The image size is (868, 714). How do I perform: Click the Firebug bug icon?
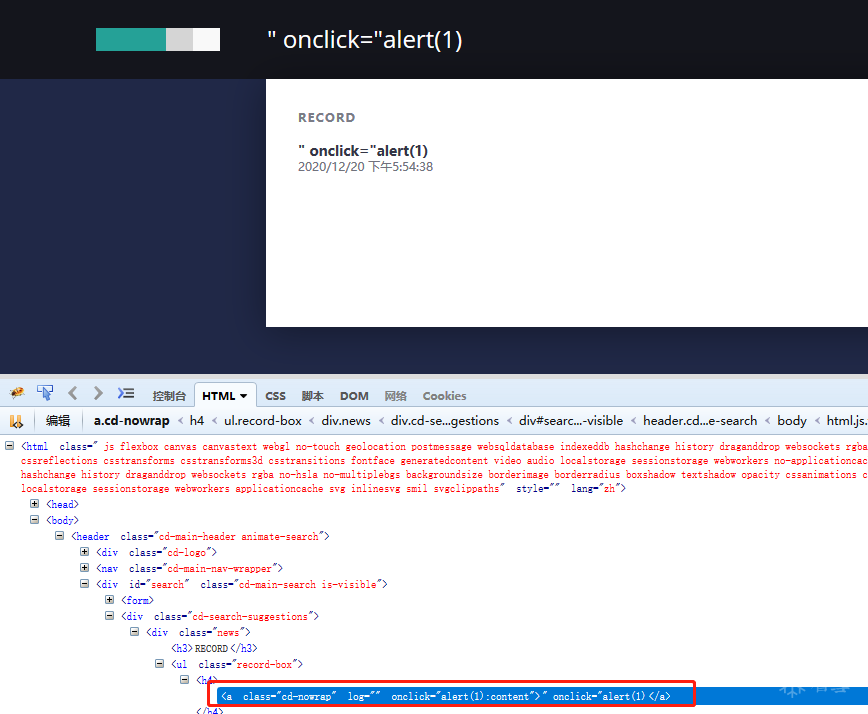[x=17, y=393]
